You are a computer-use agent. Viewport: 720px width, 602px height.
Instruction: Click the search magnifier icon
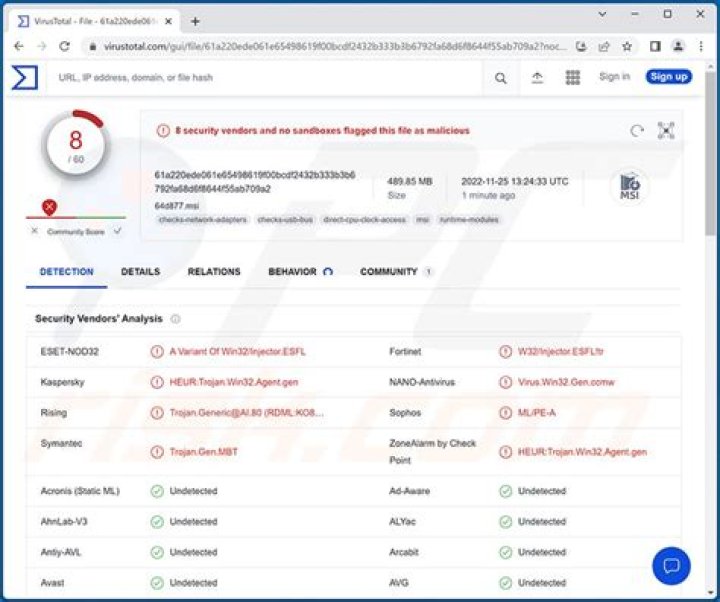click(x=501, y=78)
